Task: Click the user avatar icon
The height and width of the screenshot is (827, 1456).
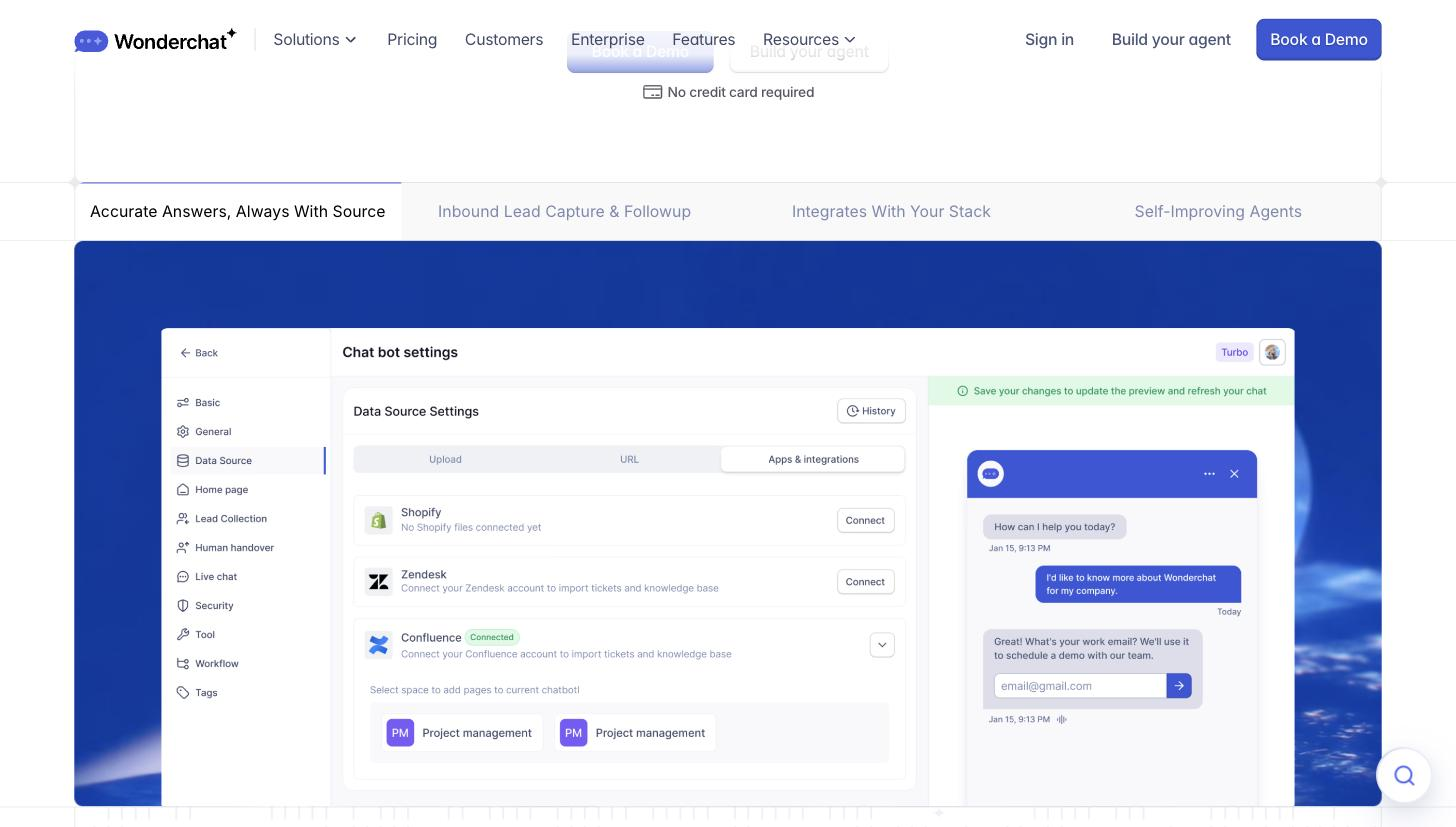Action: pyautogui.click(x=1272, y=352)
